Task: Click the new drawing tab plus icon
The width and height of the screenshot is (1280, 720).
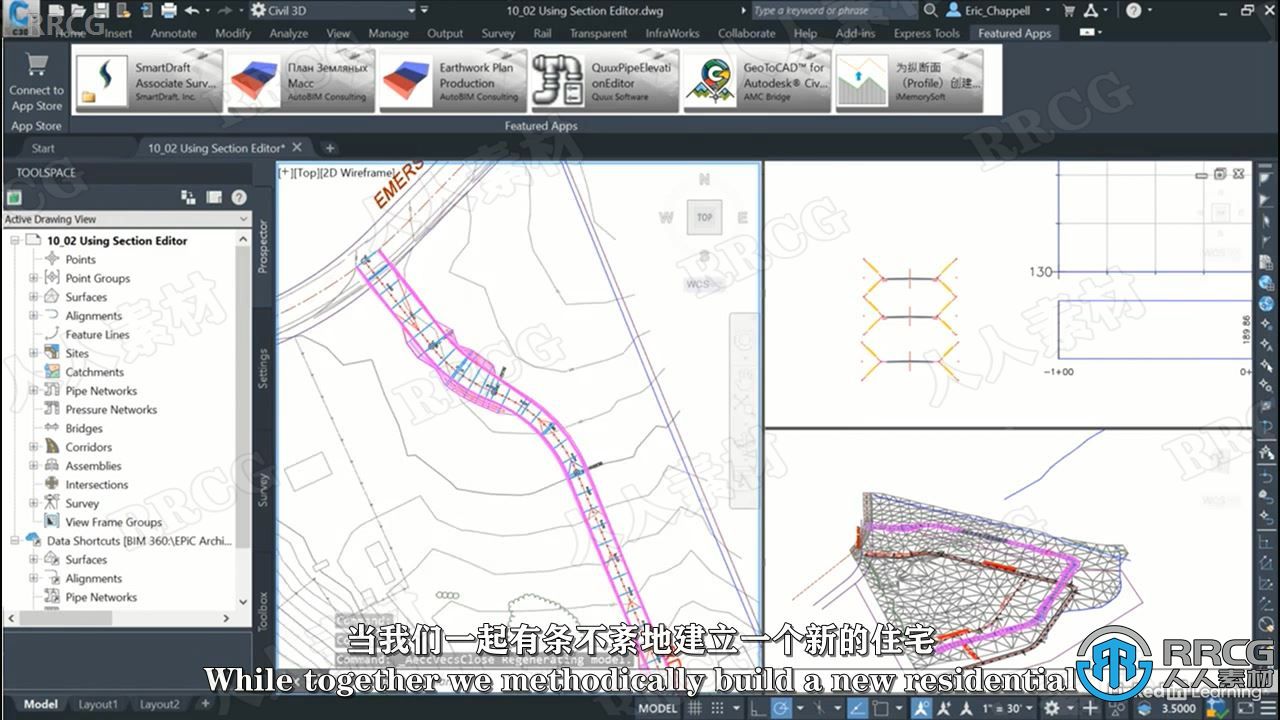Action: (330, 148)
